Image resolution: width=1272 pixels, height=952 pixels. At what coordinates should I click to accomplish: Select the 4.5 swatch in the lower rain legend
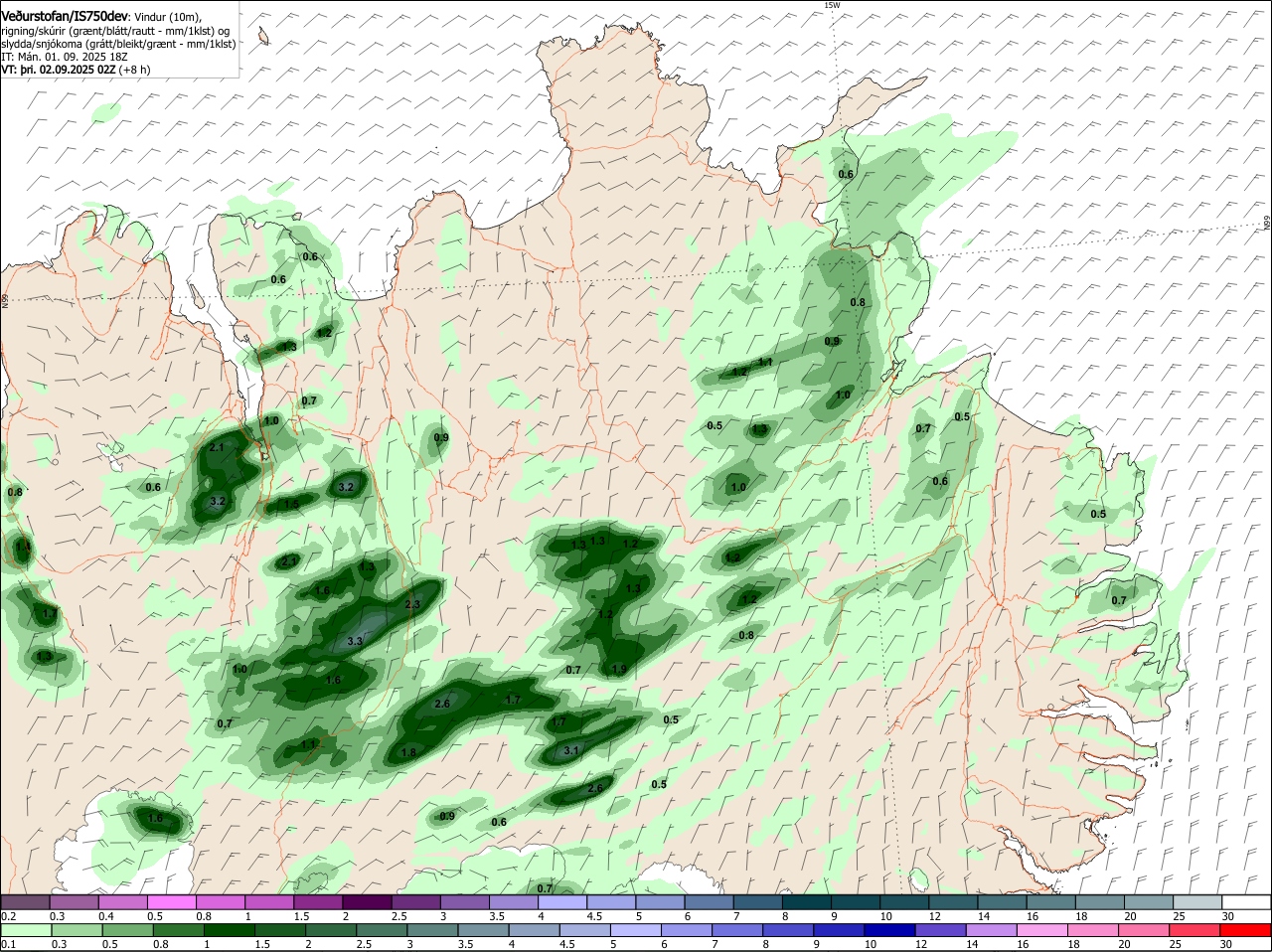[584, 931]
